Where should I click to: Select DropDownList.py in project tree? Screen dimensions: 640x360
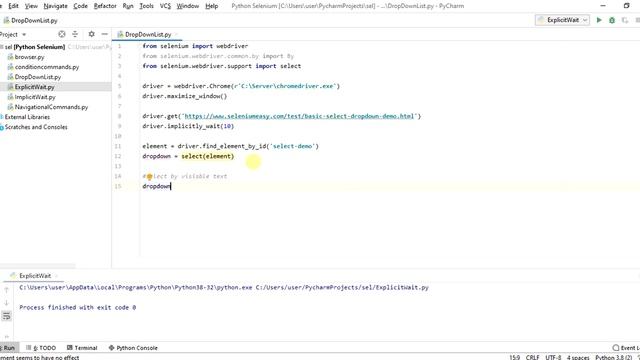click(38, 77)
